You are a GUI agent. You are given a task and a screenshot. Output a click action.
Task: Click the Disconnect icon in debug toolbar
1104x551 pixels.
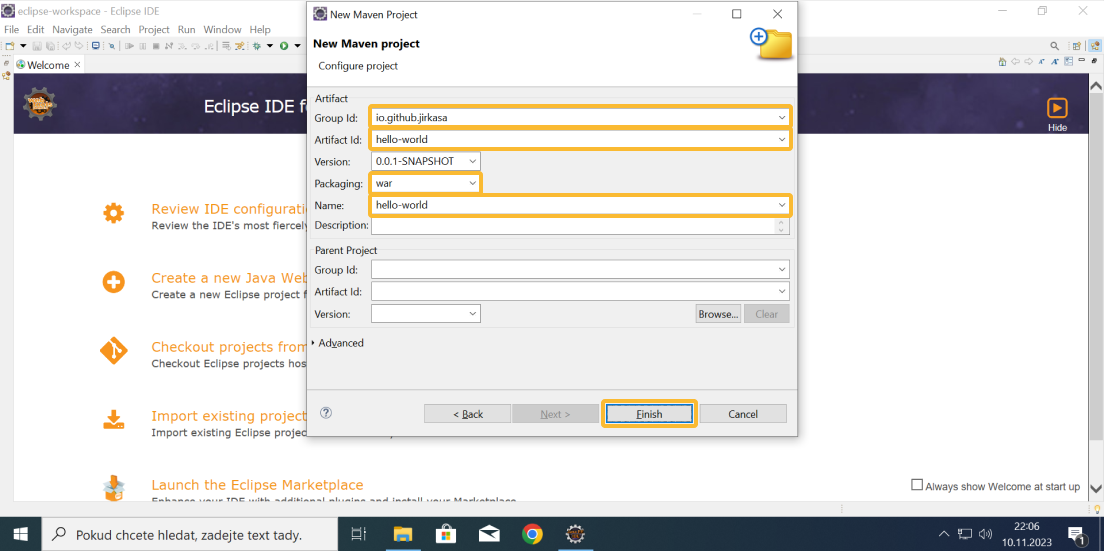pyautogui.click(x=169, y=46)
